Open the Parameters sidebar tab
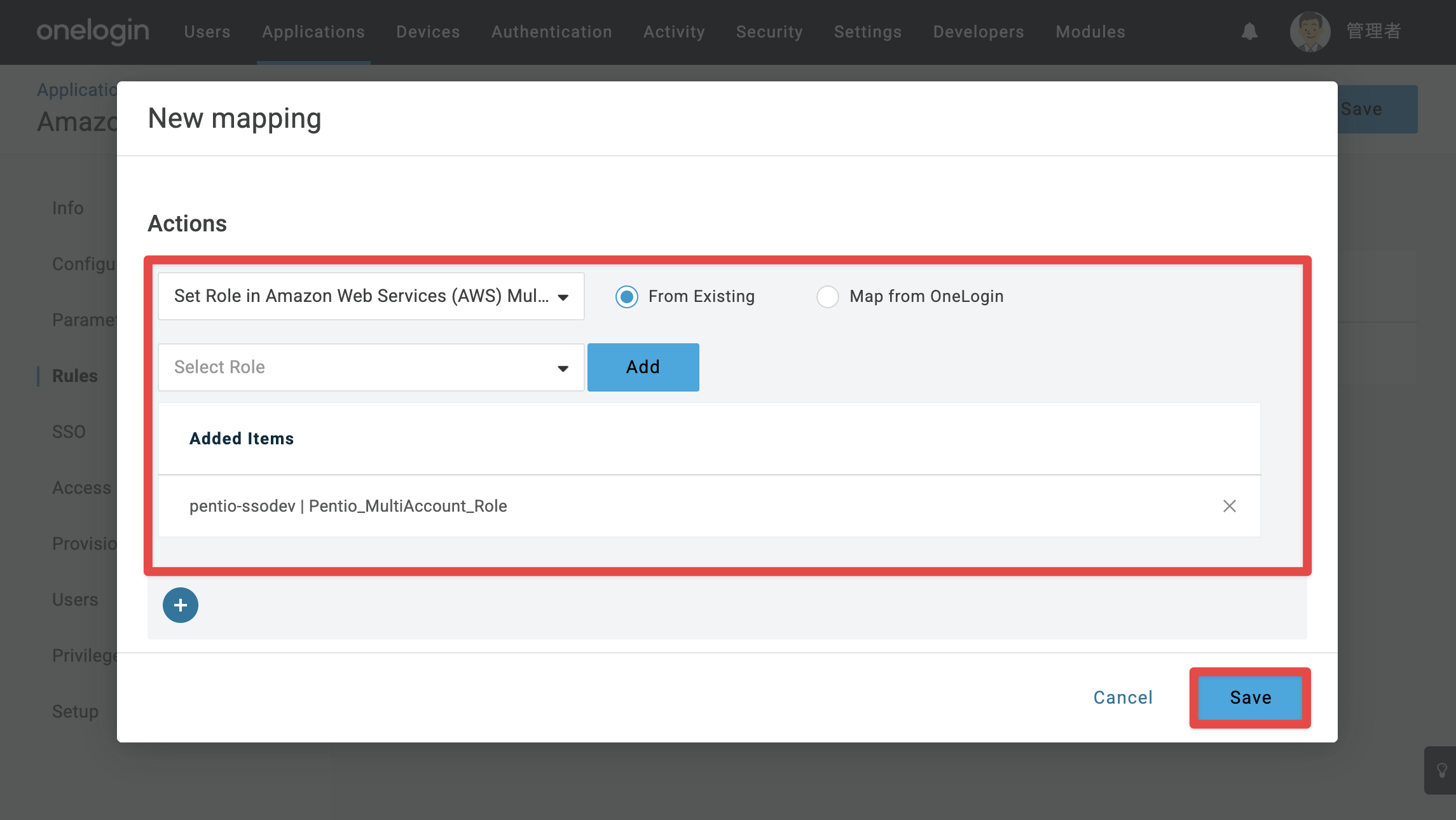 click(x=85, y=320)
